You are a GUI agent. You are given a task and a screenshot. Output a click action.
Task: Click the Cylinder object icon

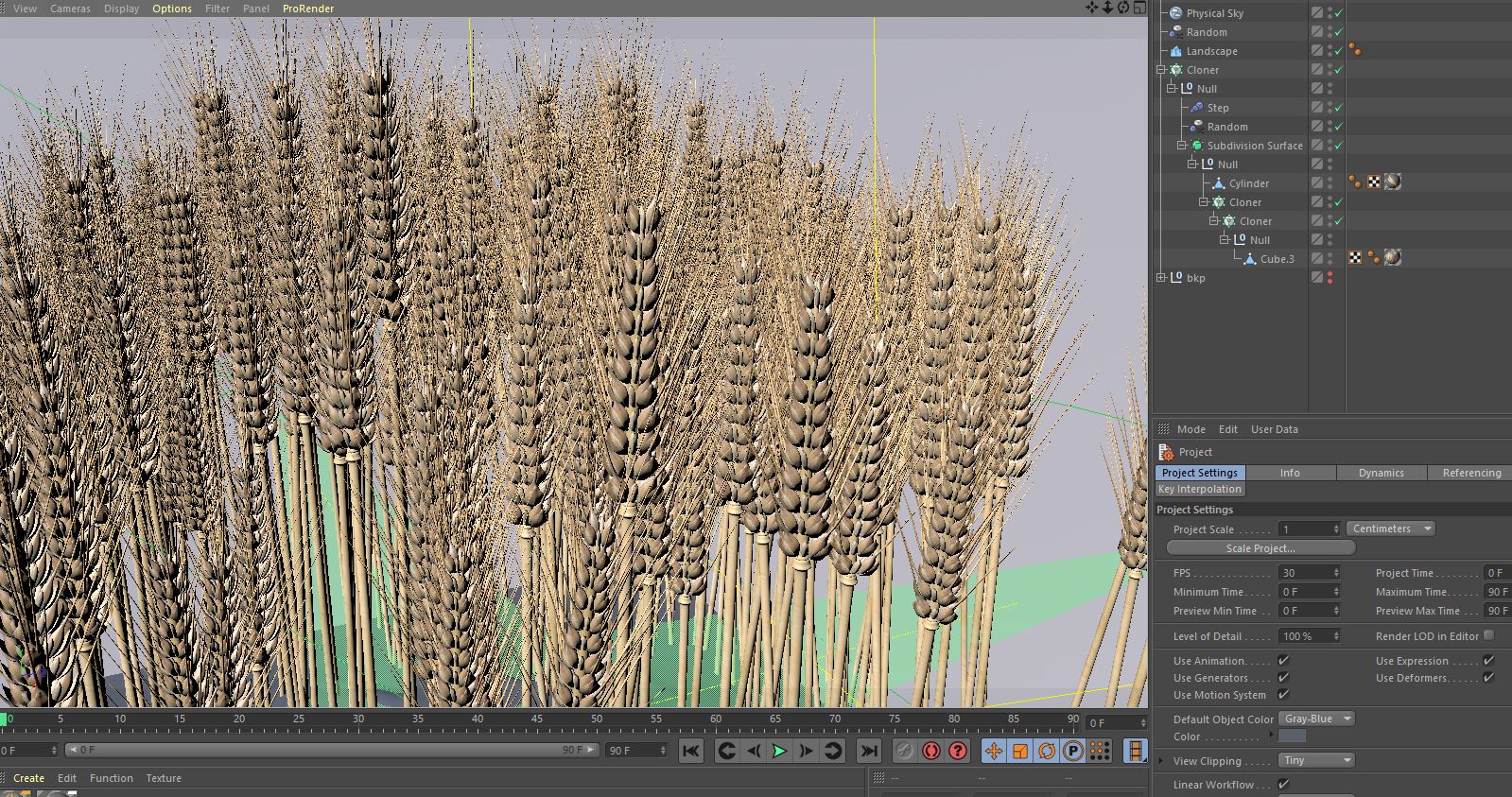click(1219, 183)
